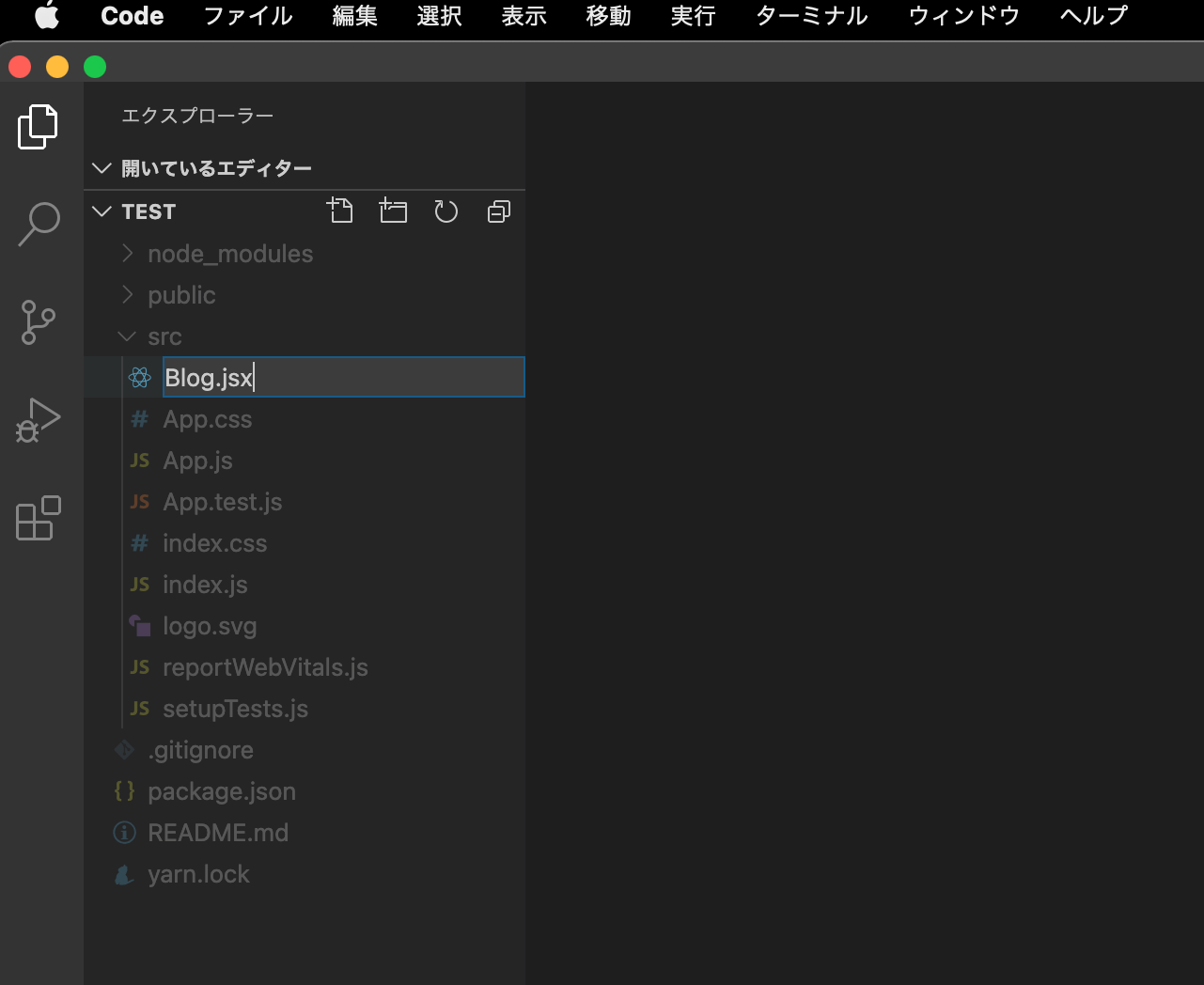The image size is (1204, 985).
Task: Click the React icon beside Blog.jsx
Action: (x=140, y=378)
